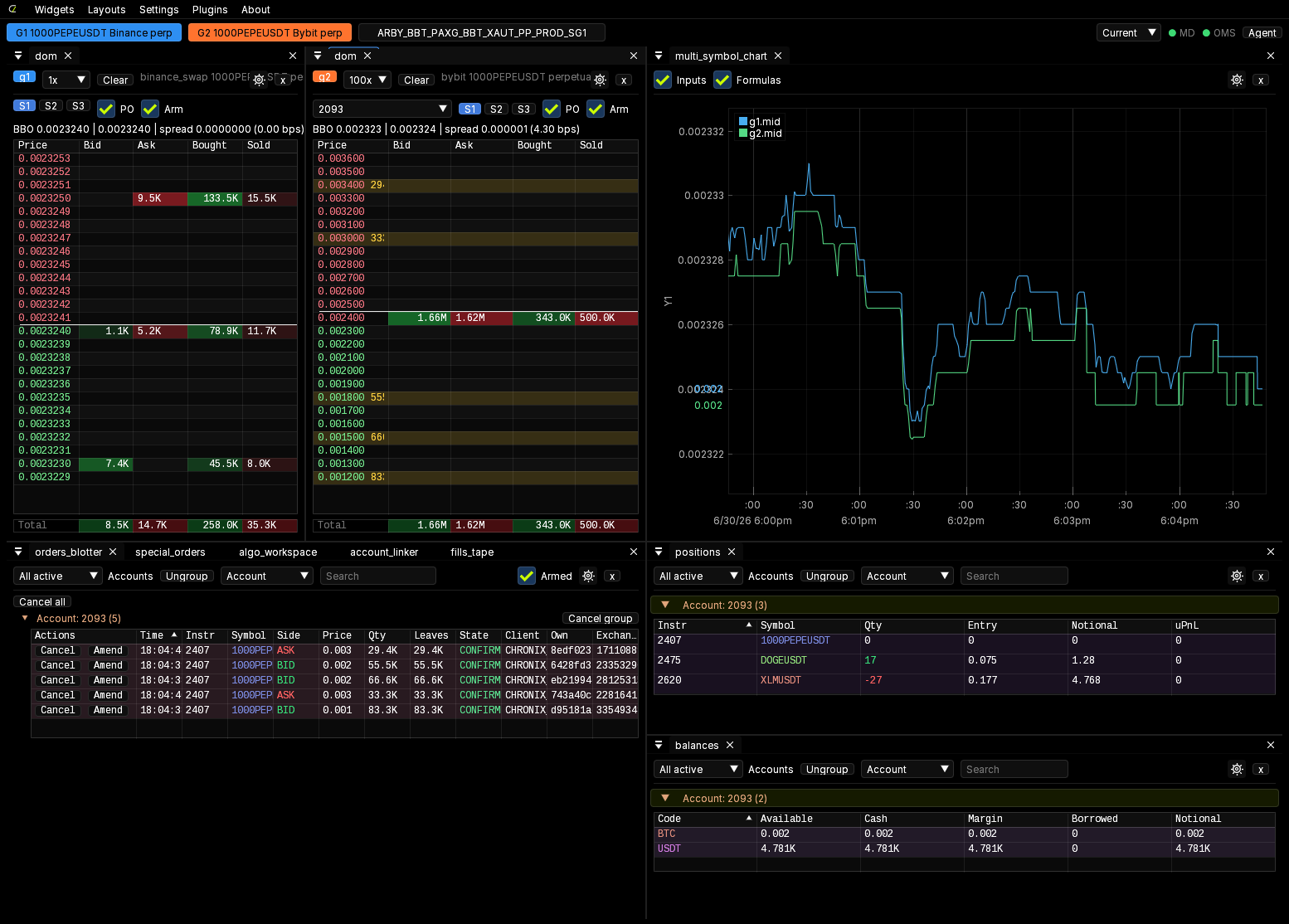Collapse Account: 2093 (5) orders group
1289x924 pixels.
coord(25,618)
